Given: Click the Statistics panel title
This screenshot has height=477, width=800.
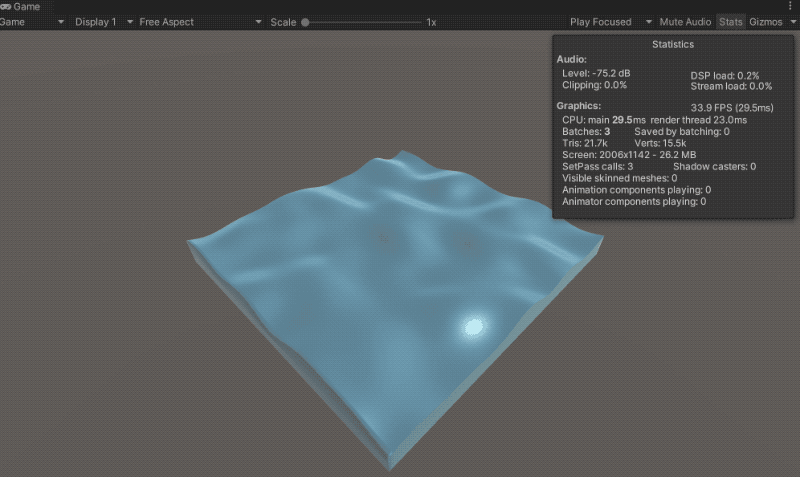Looking at the screenshot, I should click(x=672, y=44).
